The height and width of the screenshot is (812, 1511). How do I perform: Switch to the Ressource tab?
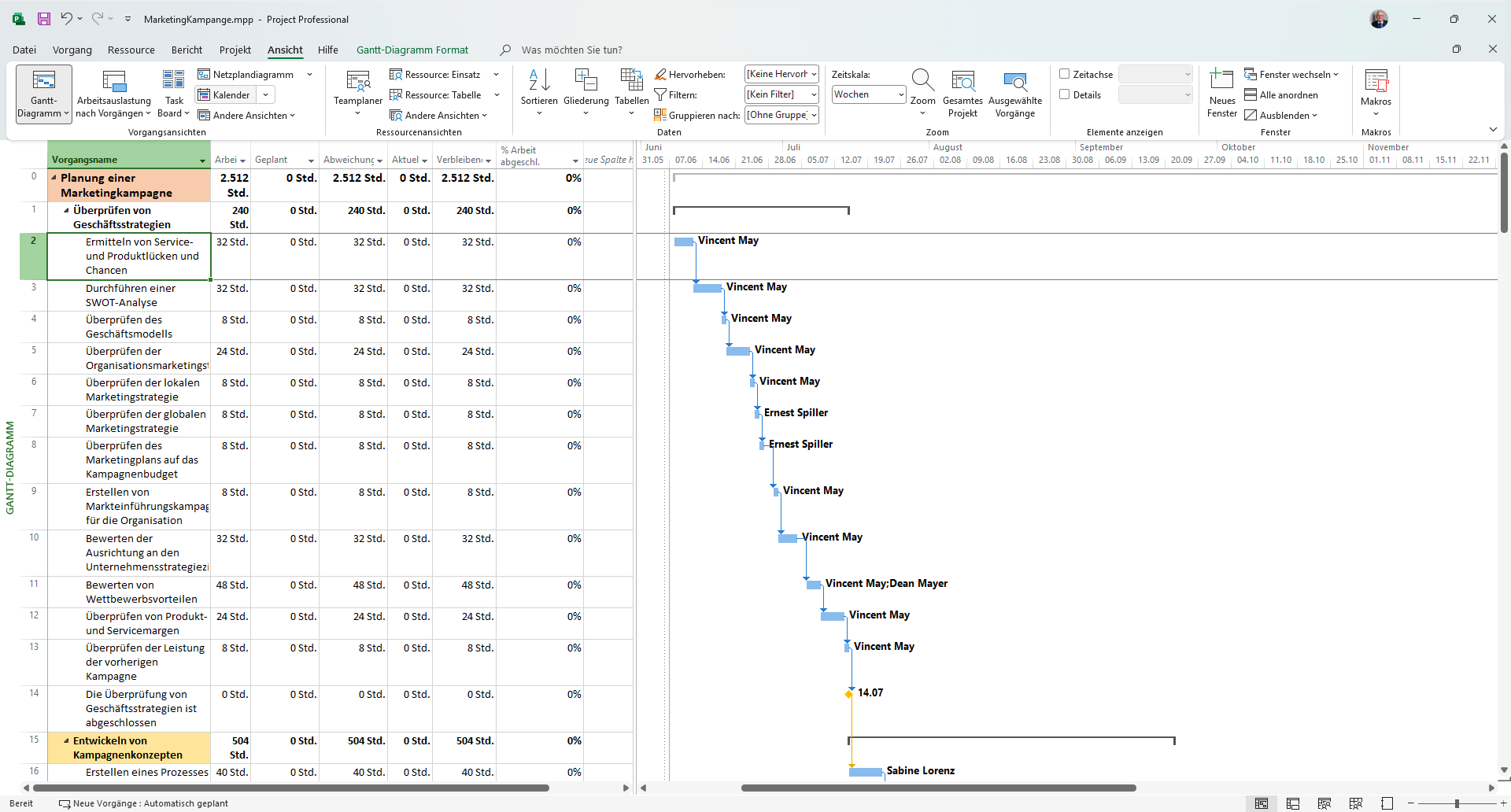click(131, 50)
